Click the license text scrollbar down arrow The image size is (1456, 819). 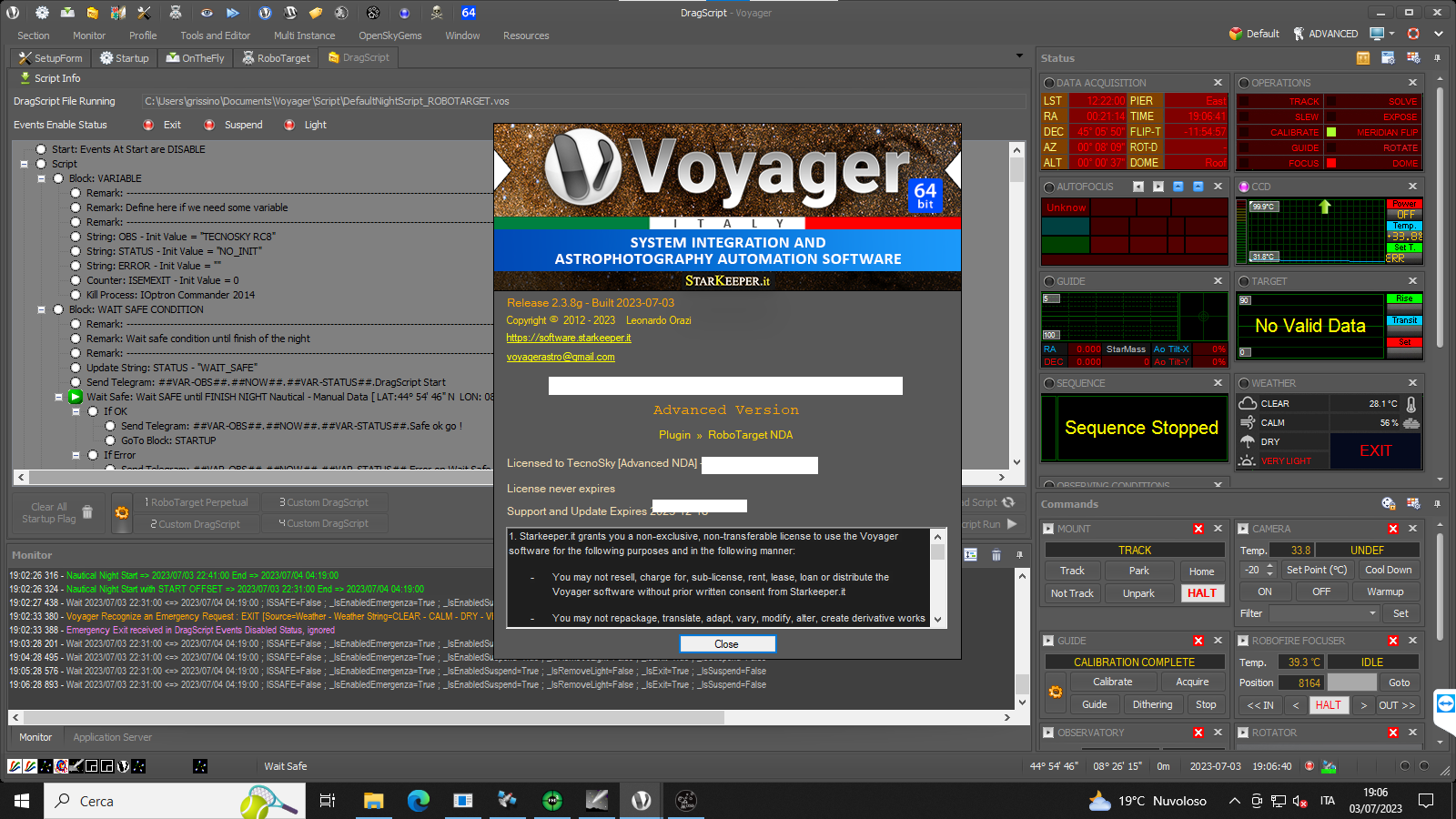pos(938,621)
